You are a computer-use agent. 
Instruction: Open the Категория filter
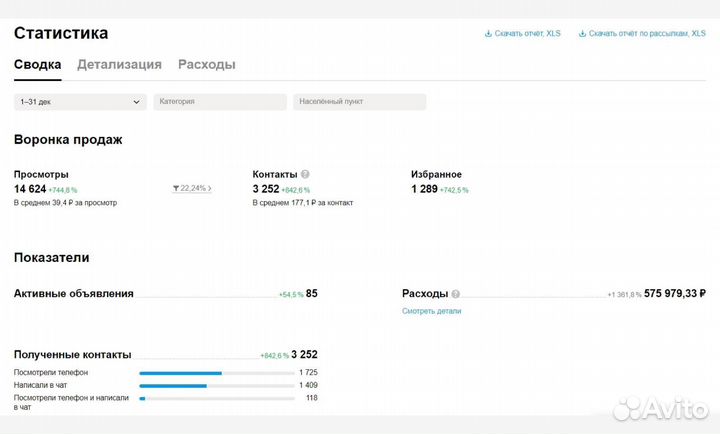coord(219,102)
